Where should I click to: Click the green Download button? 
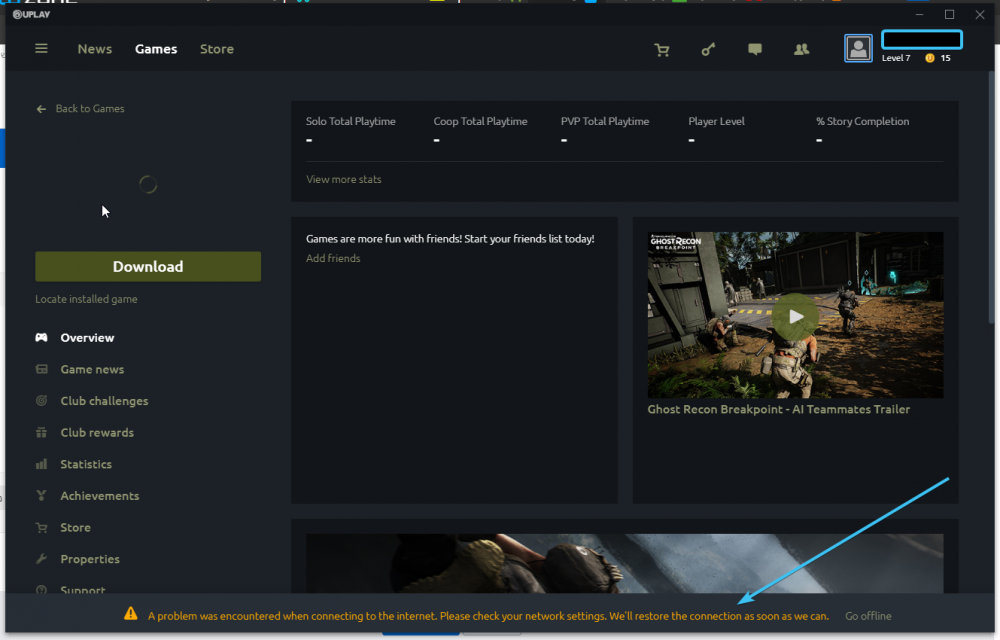(x=148, y=266)
